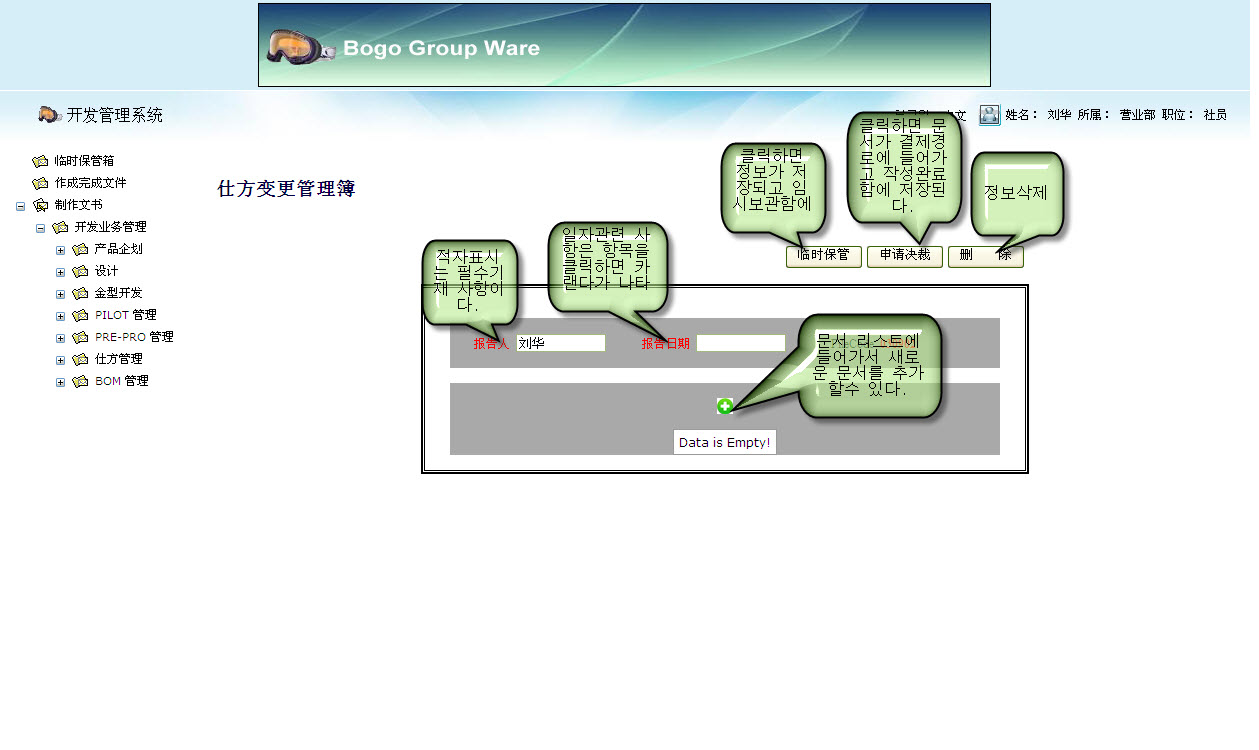Click the folder icon next to 金型开发
The image size is (1259, 750).
80,293
